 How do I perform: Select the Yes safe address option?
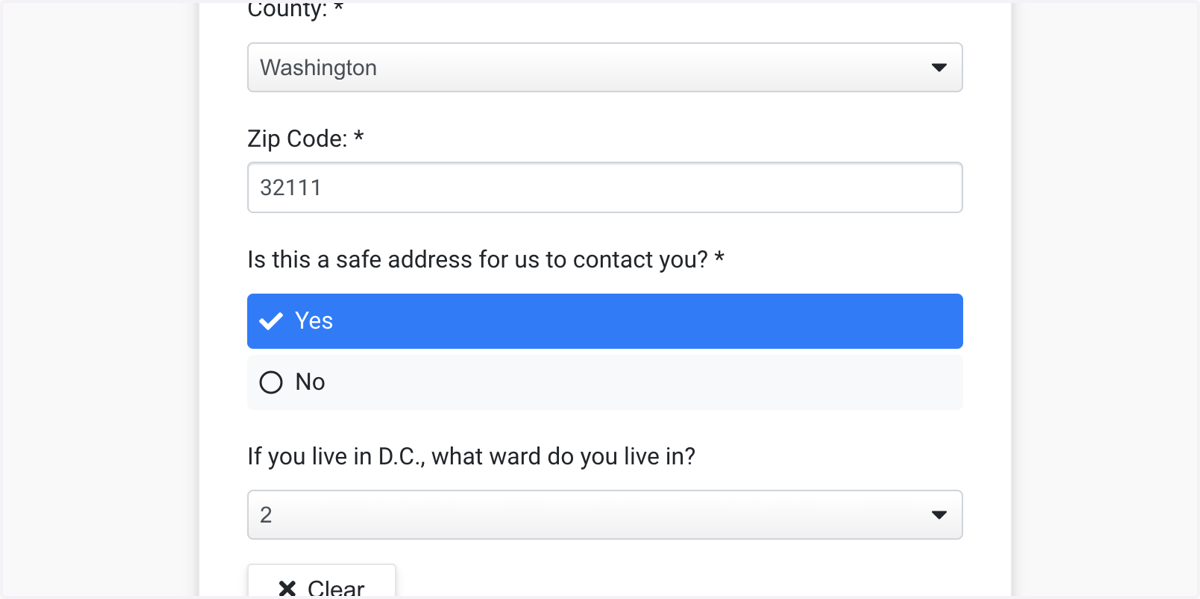pos(605,321)
